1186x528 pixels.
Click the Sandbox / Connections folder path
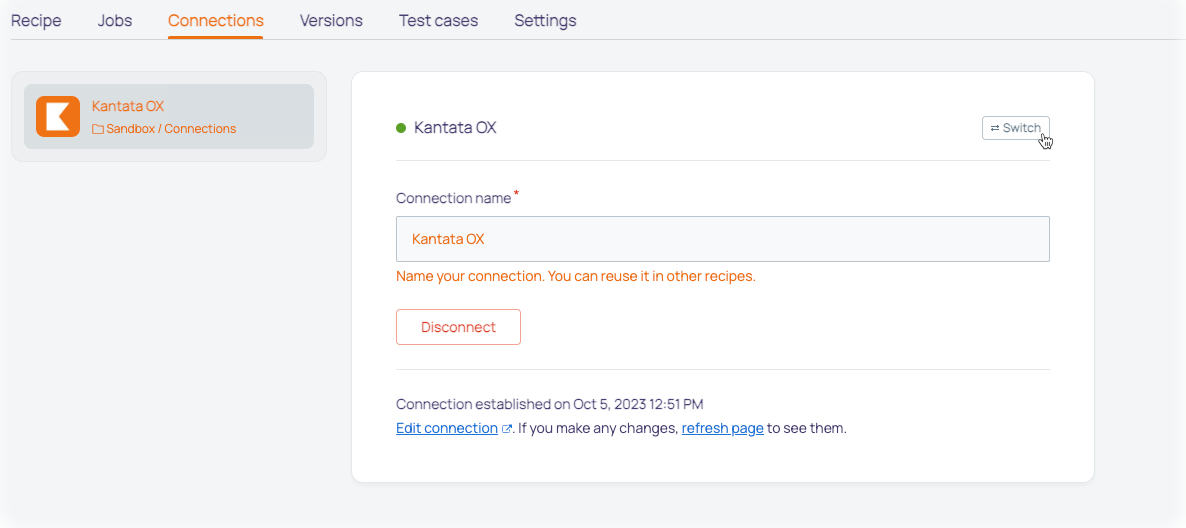coord(171,129)
